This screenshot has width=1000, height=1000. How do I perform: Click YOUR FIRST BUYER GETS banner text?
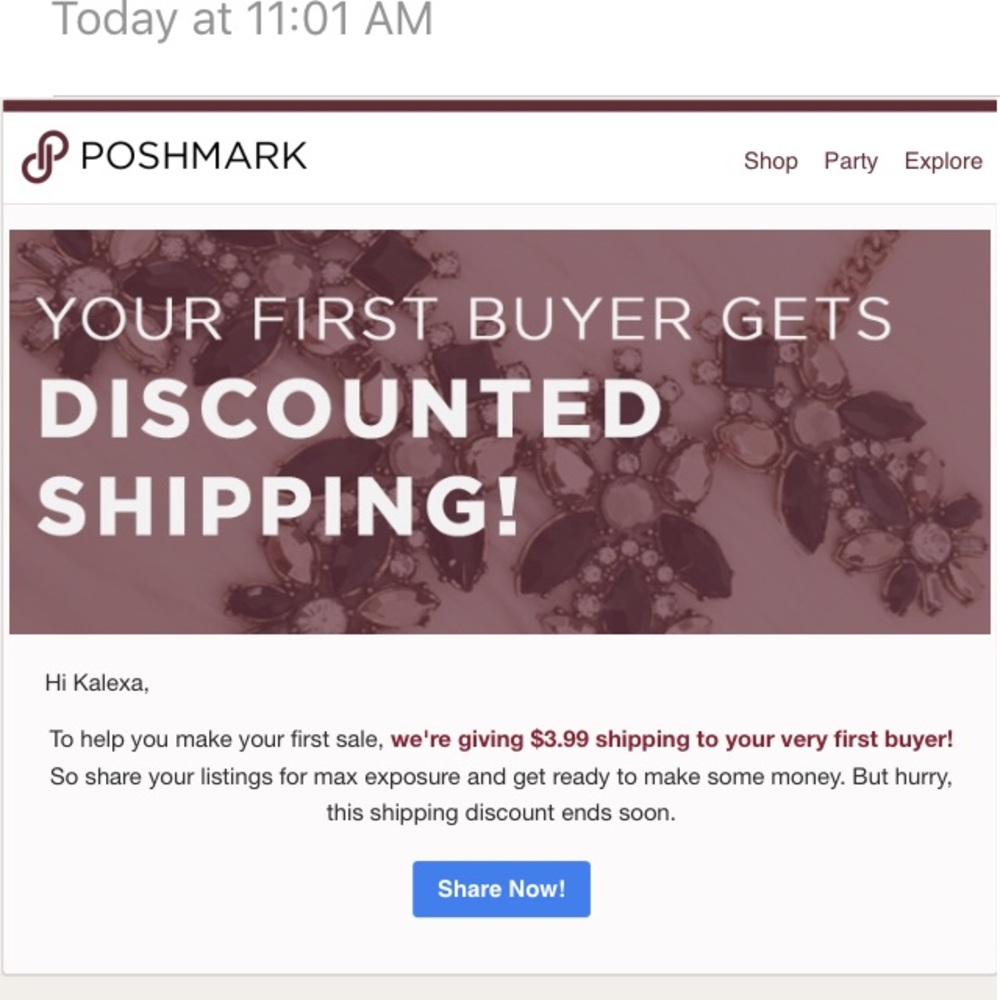coord(466,318)
